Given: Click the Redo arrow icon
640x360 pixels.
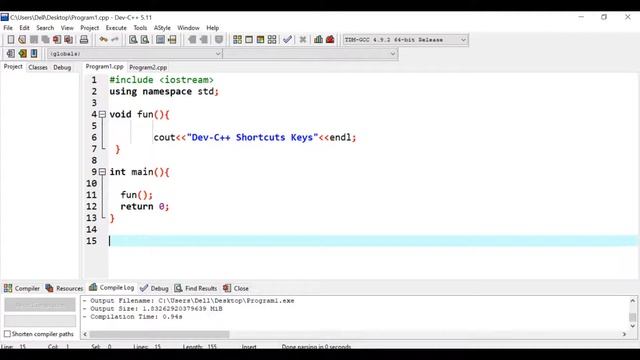Looking at the screenshot, I should click(115, 40).
